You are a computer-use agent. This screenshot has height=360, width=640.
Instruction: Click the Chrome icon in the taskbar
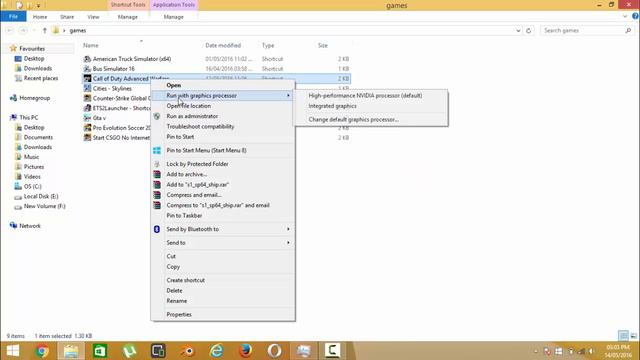click(x=42, y=351)
